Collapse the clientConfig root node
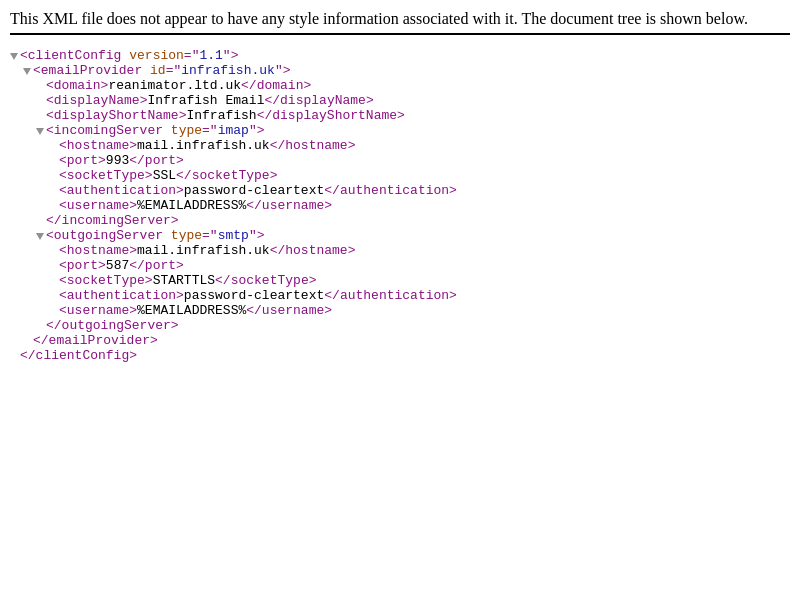The height and width of the screenshot is (600, 800). click(x=14, y=57)
